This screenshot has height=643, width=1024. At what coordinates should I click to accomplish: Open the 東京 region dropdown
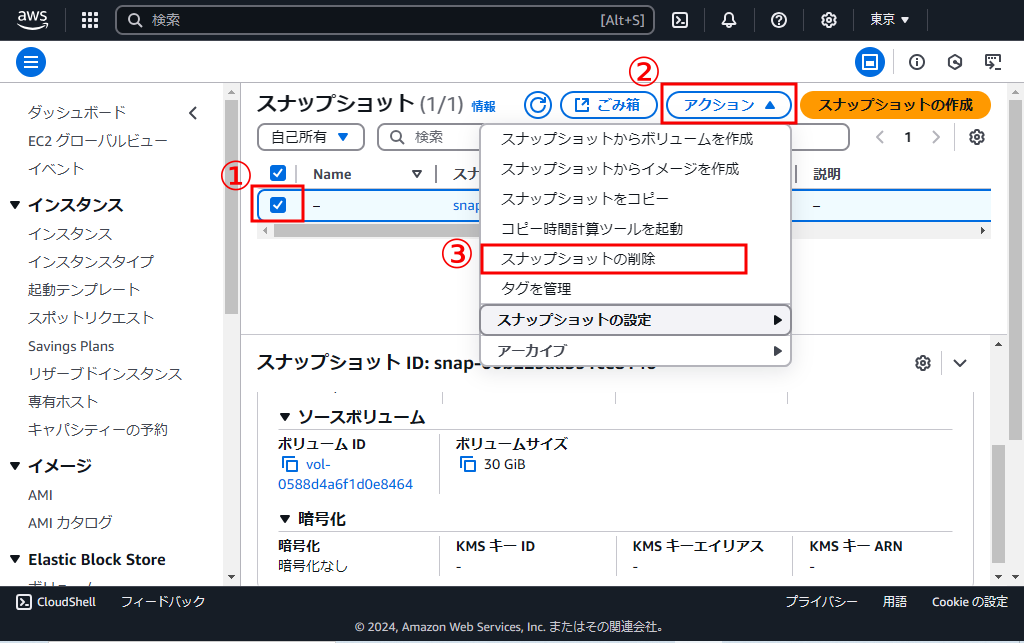click(889, 20)
